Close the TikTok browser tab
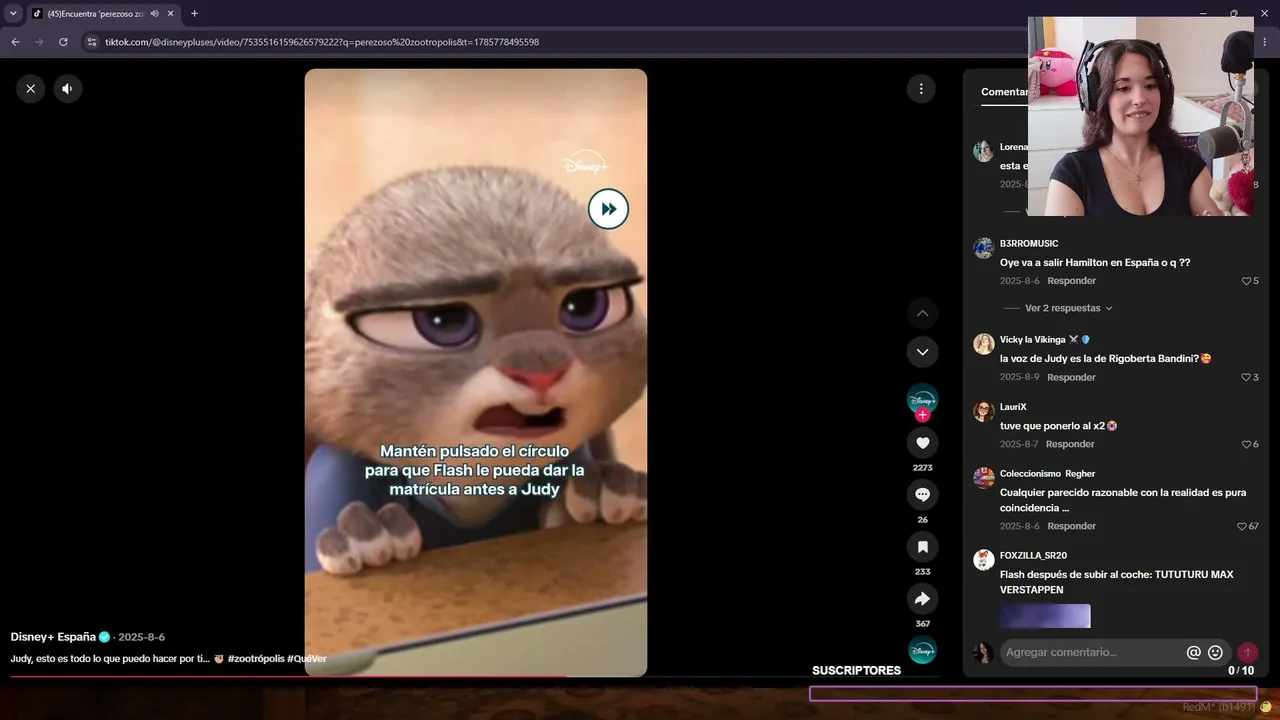 tap(171, 14)
